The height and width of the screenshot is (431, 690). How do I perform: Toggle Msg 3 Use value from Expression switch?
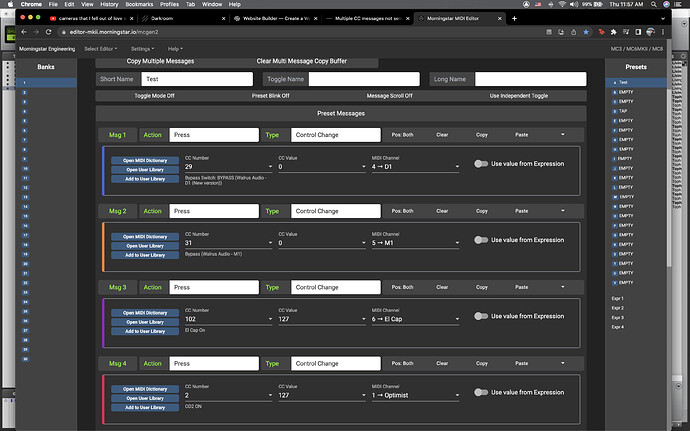[x=481, y=316]
